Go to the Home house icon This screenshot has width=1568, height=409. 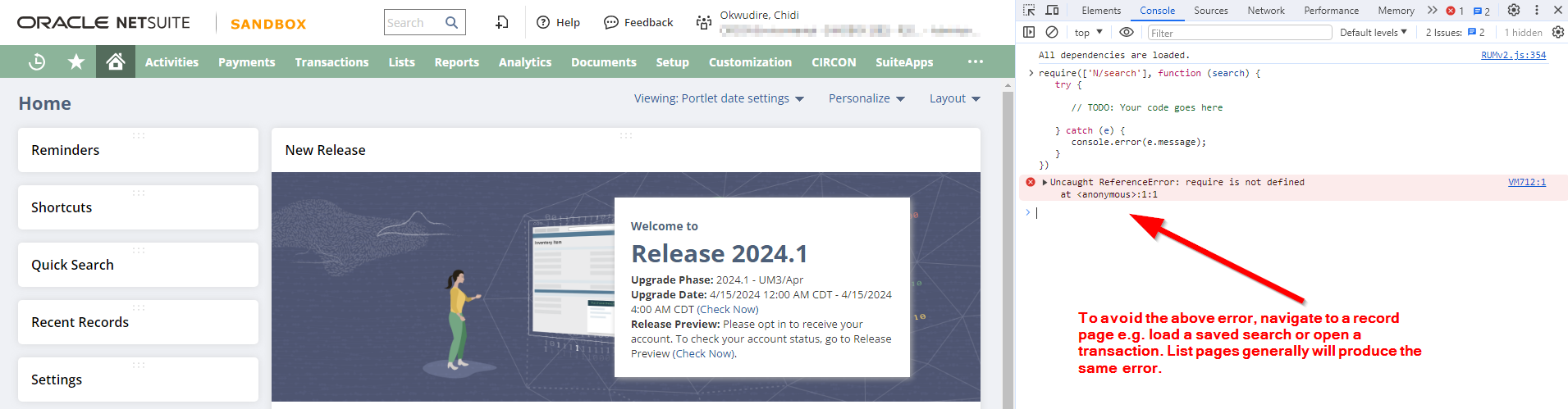(x=116, y=61)
